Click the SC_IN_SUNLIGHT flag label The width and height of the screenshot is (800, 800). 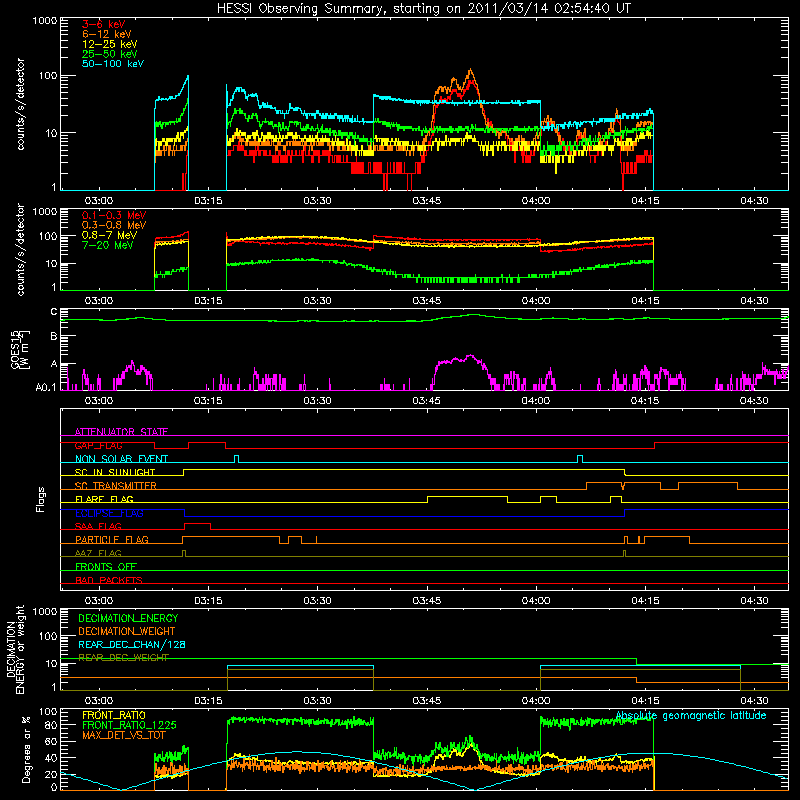point(115,472)
